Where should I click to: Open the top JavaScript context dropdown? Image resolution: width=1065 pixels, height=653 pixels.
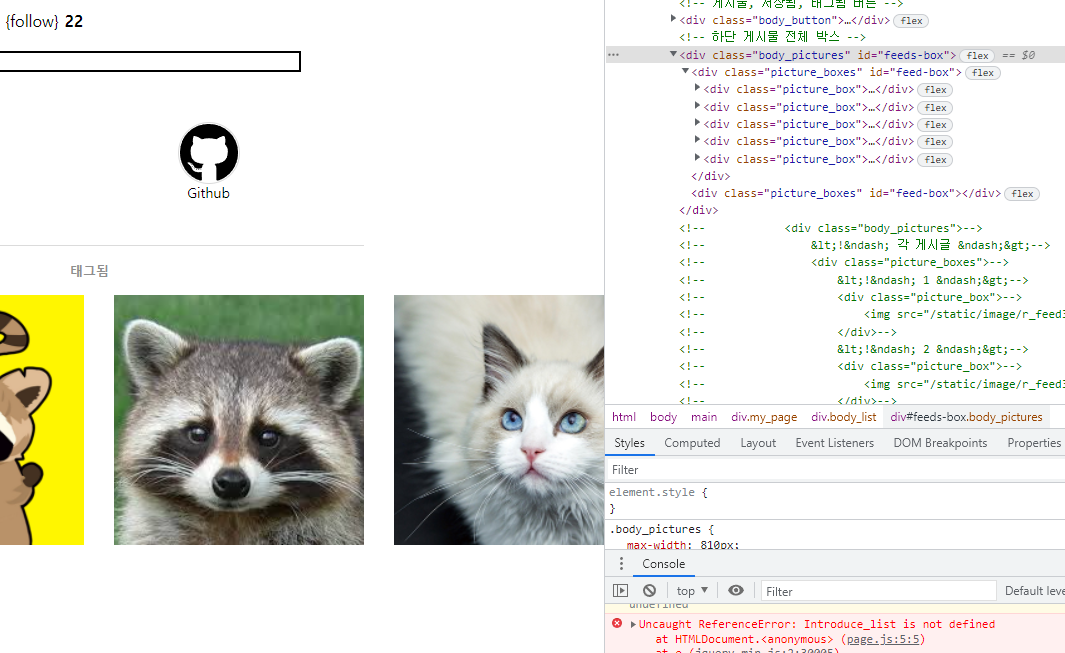tap(692, 590)
